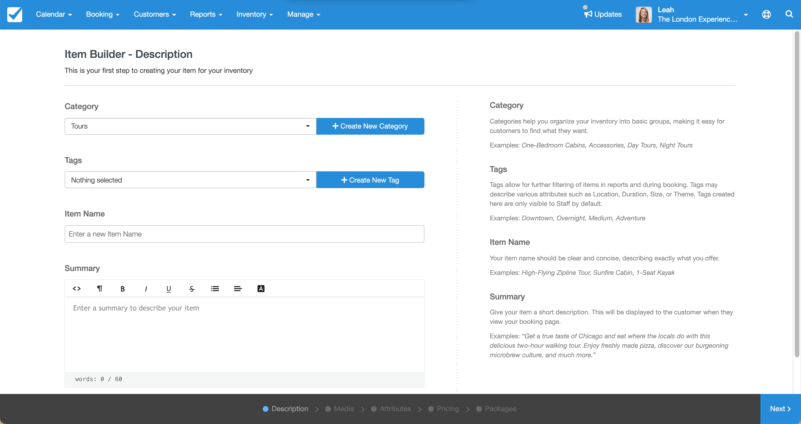The image size is (801, 424).
Task: Apply bold formatting in summary editor
Action: tap(123, 288)
